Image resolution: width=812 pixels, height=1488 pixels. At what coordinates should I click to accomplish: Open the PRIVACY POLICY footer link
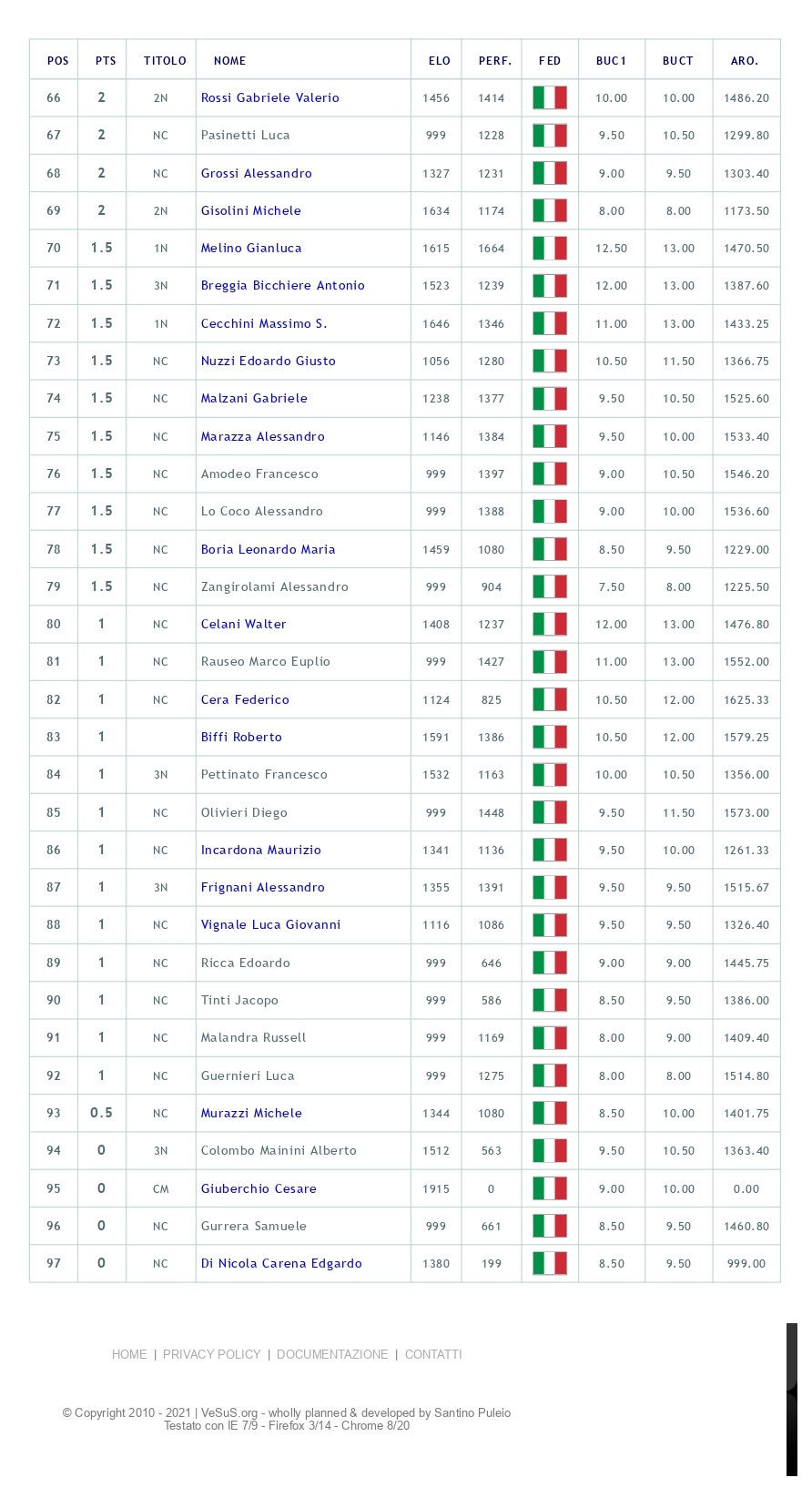(x=211, y=1354)
